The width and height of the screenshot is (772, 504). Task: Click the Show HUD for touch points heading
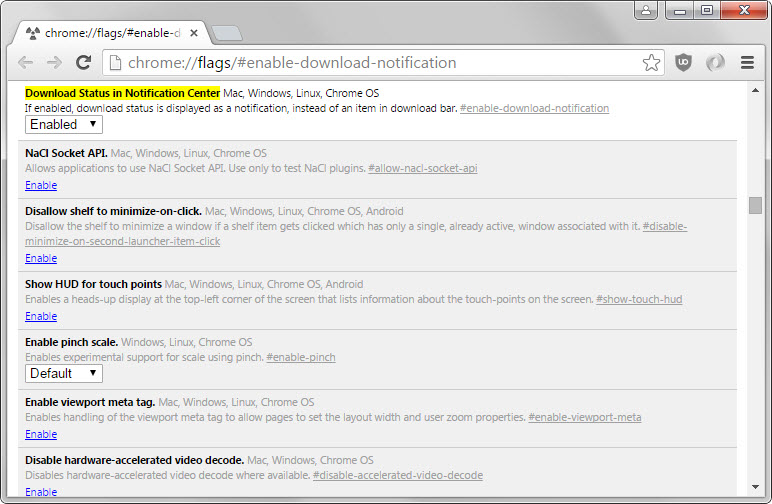(94, 284)
